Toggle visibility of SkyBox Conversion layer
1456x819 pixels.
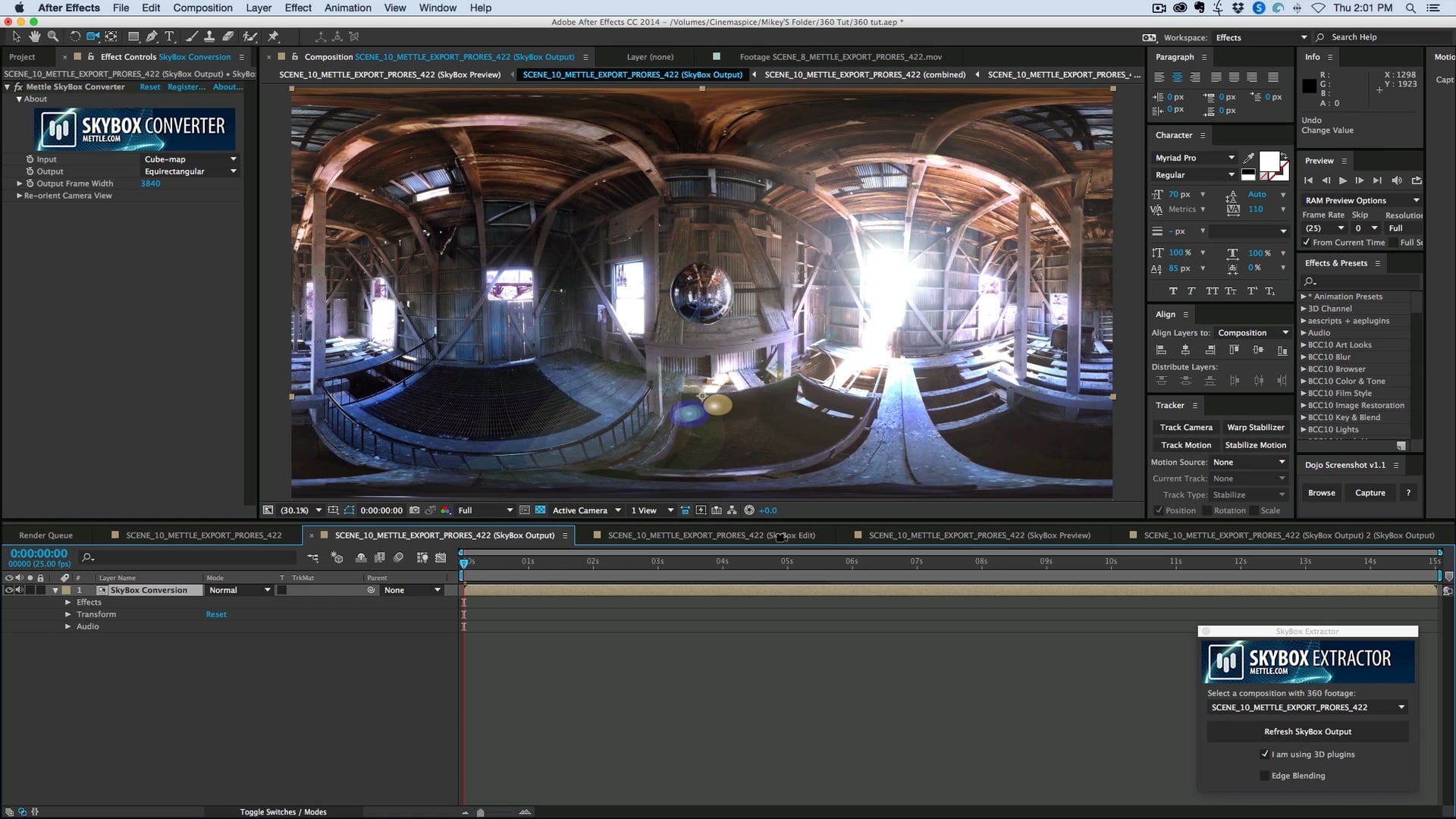click(7, 590)
